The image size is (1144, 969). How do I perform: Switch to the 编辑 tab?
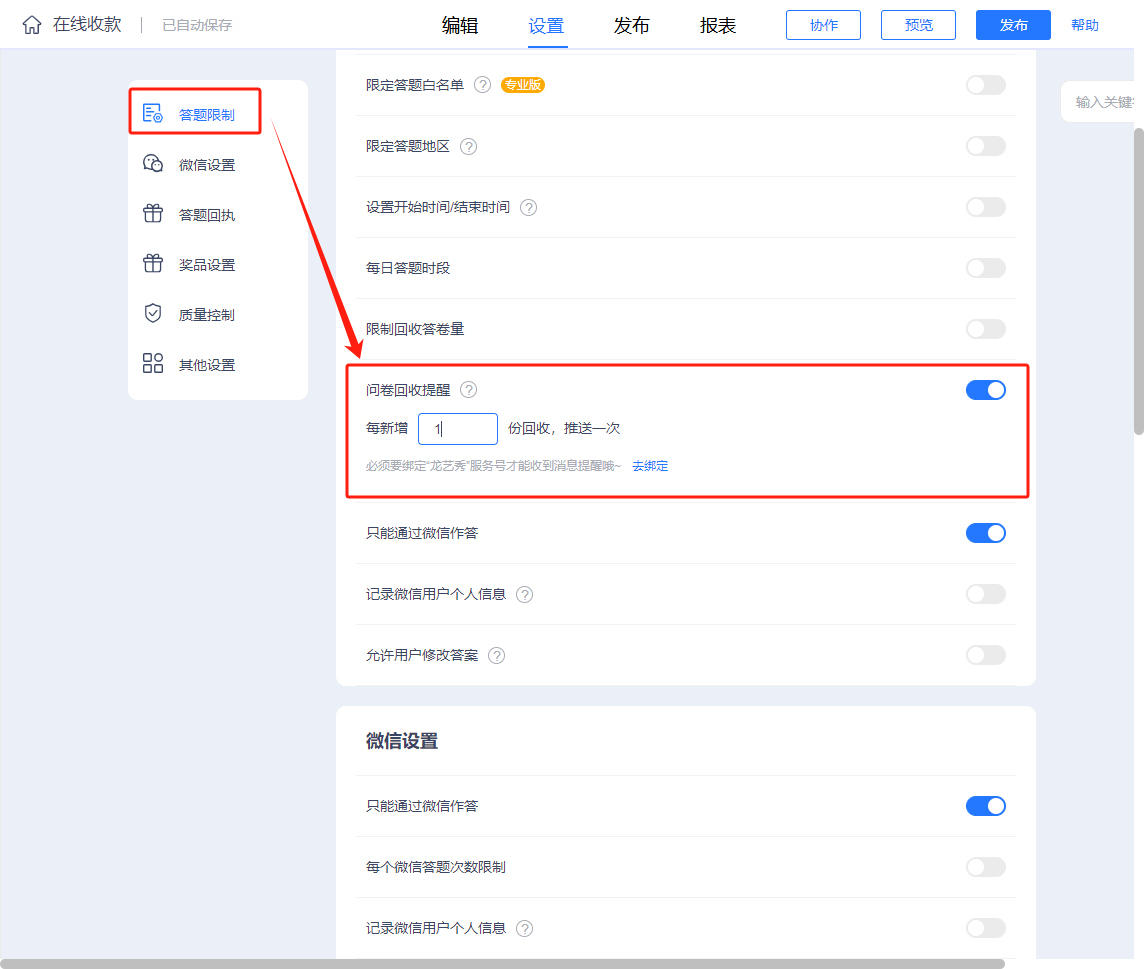pyautogui.click(x=460, y=26)
